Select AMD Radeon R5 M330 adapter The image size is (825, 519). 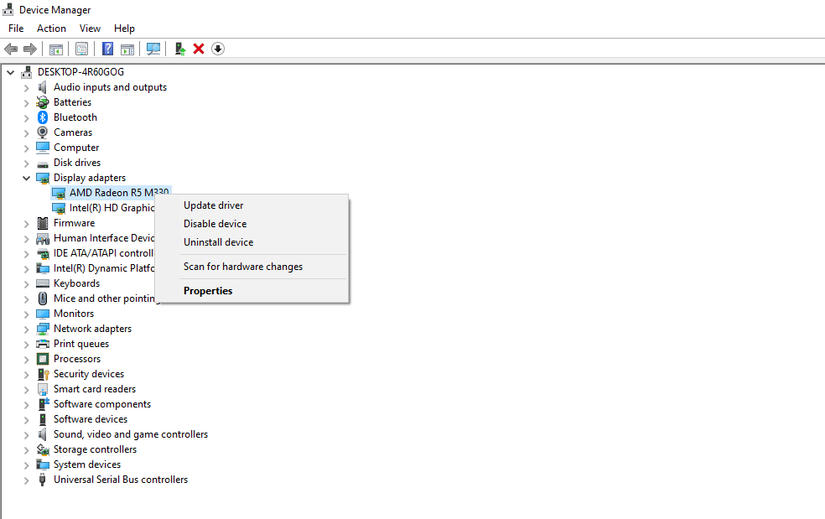coord(111,193)
